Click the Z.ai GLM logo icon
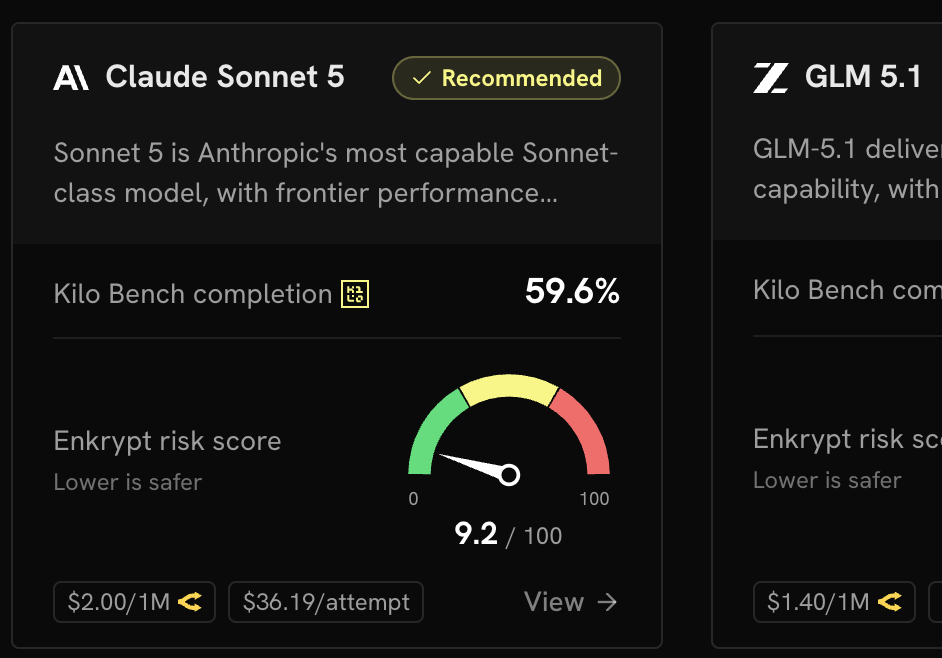This screenshot has height=658, width=942. [x=771, y=78]
